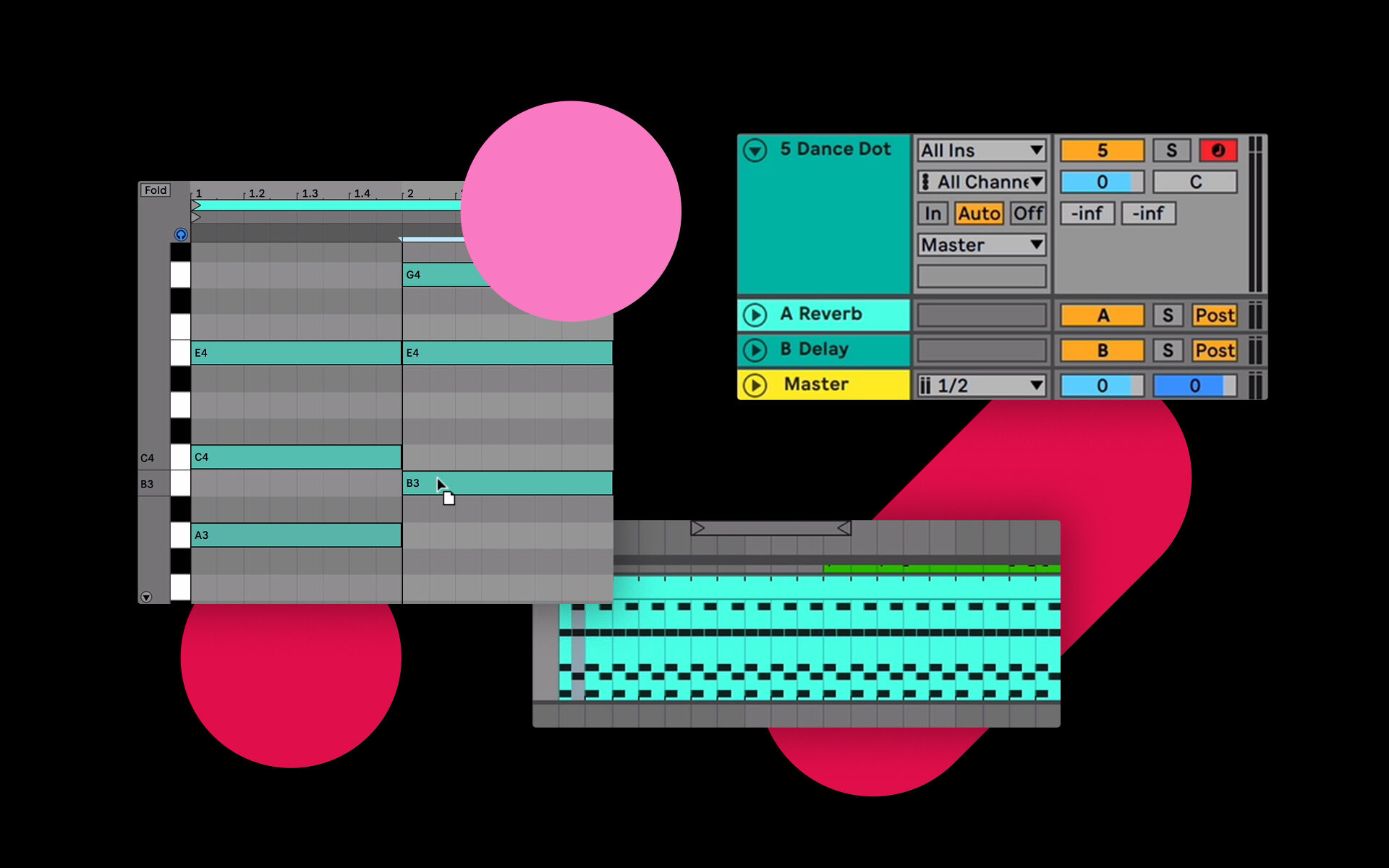Click the record arm button on Dance Dot track
1389x868 pixels.
1218,150
